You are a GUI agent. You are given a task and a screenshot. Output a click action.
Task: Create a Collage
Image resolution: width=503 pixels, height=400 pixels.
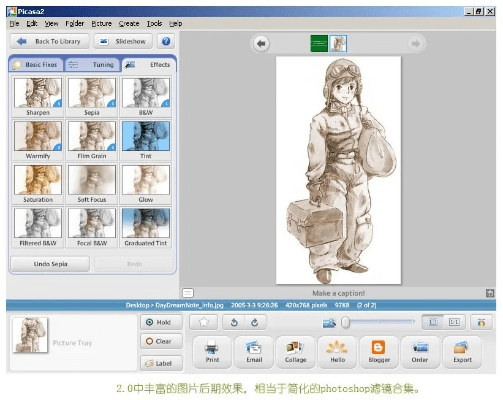click(295, 352)
